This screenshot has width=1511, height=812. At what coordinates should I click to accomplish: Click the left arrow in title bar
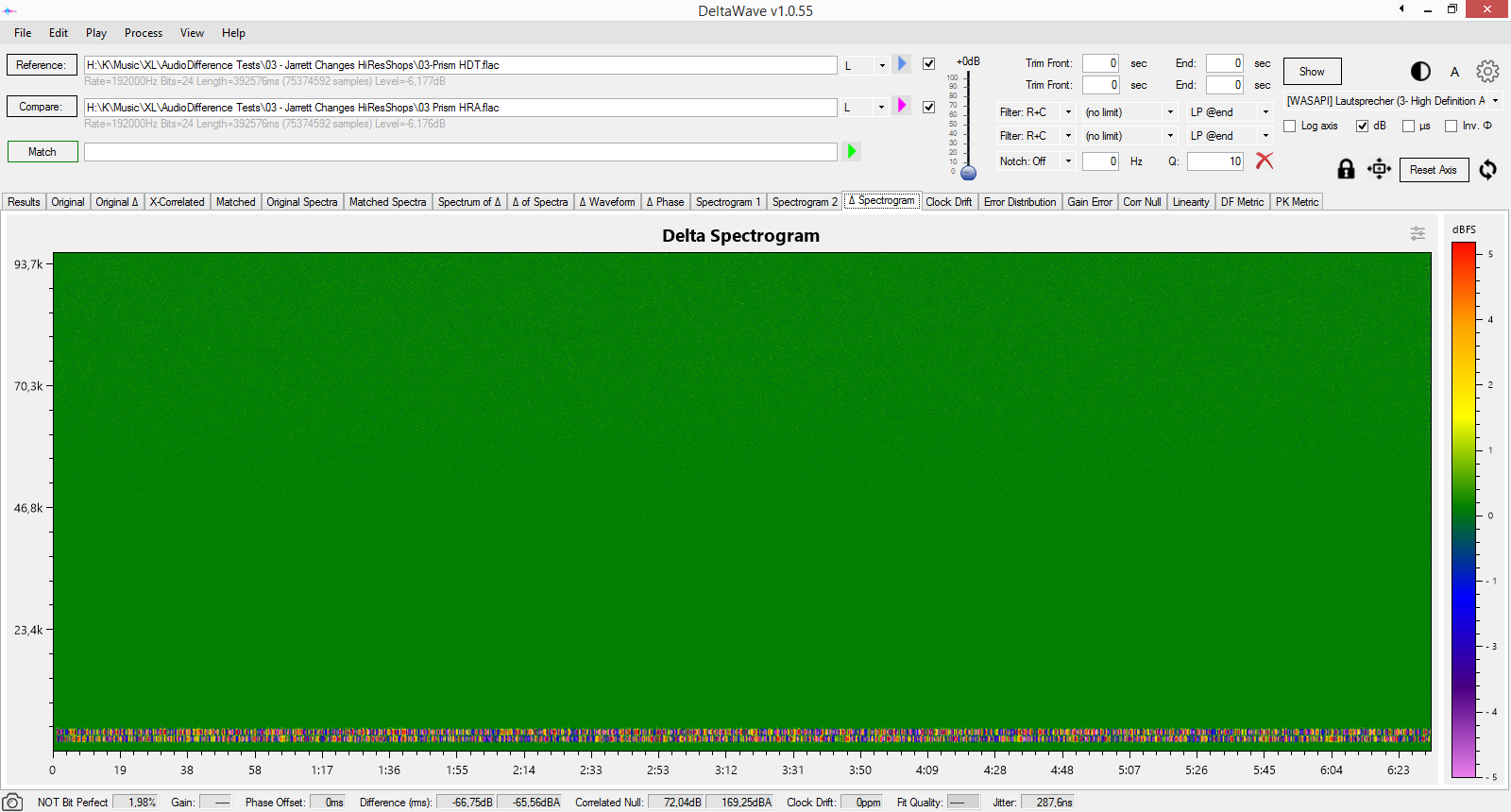click(1401, 8)
